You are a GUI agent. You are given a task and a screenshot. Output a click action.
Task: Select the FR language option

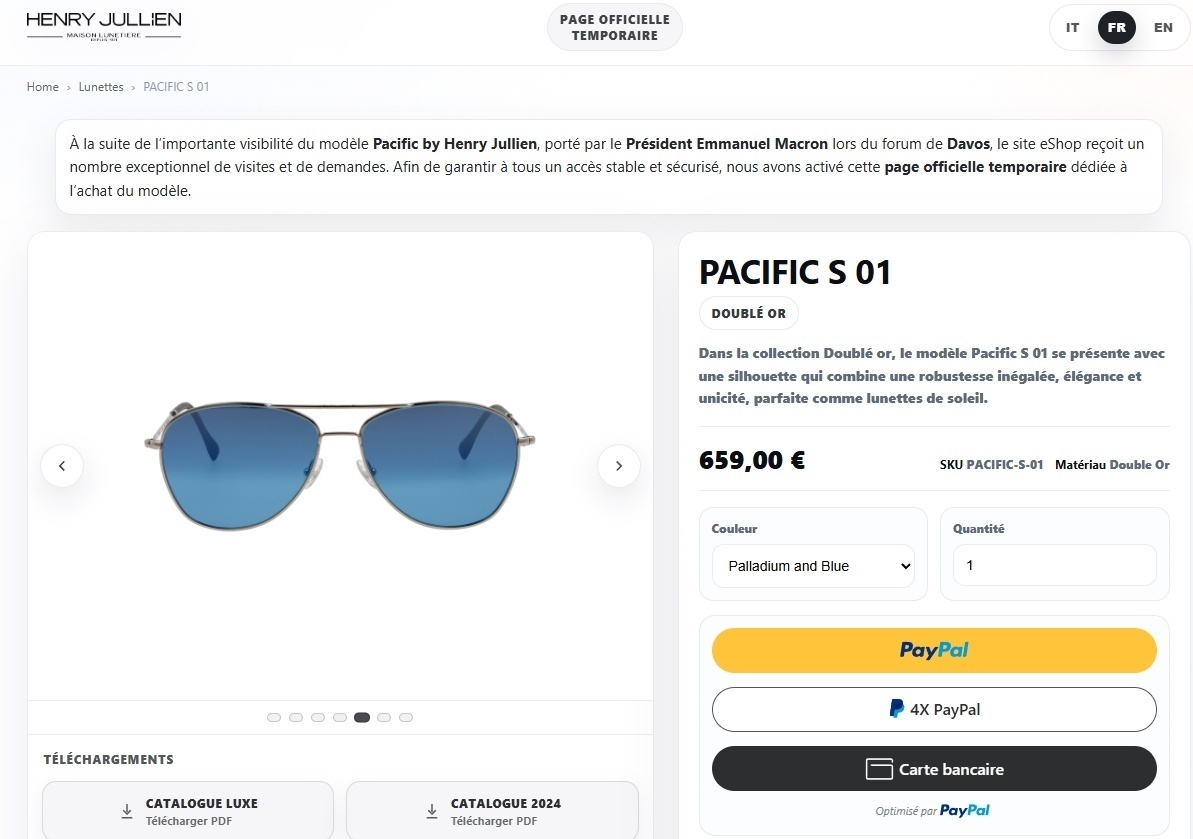(x=1117, y=27)
